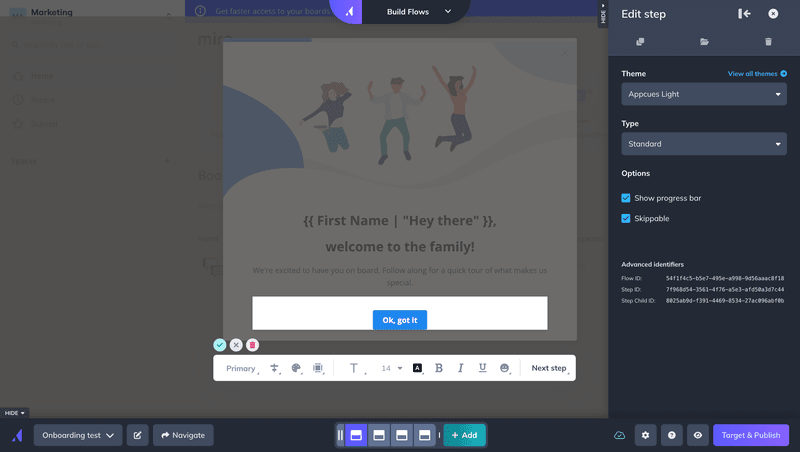The height and width of the screenshot is (452, 800).
Task: Confirm edits with the green checkmark
Action: coord(219,345)
